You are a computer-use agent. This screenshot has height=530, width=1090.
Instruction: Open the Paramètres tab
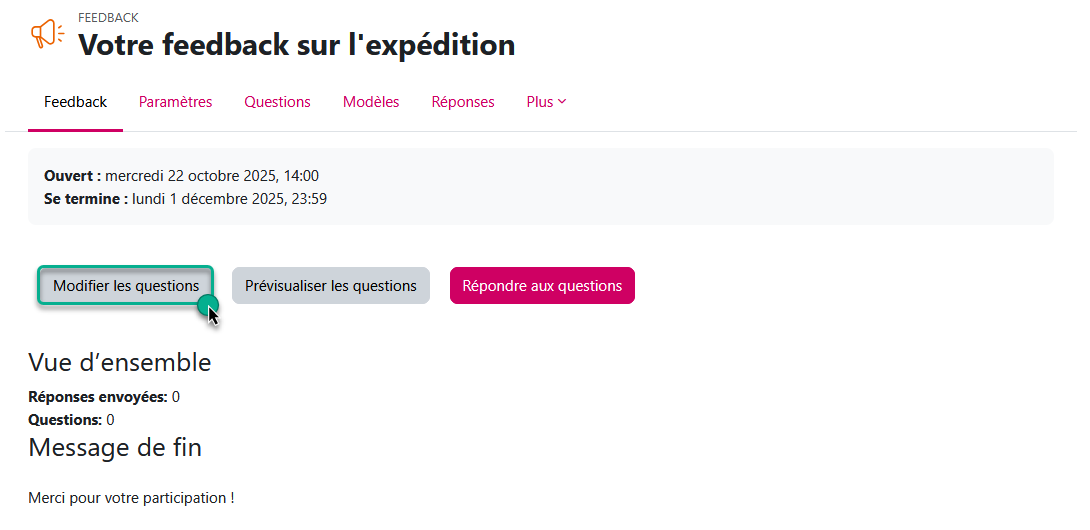(x=175, y=102)
